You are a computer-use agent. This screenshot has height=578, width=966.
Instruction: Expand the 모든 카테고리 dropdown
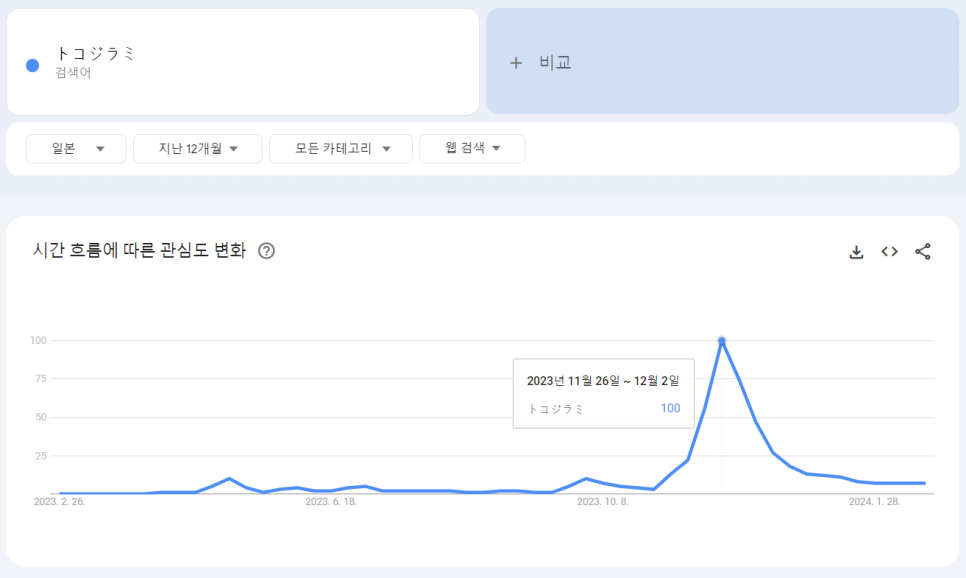point(341,149)
